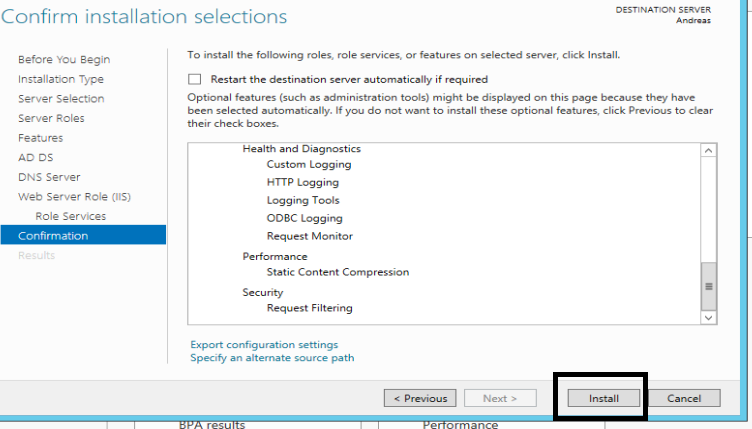
Task: Open the Features wizard step
Action: point(40,138)
